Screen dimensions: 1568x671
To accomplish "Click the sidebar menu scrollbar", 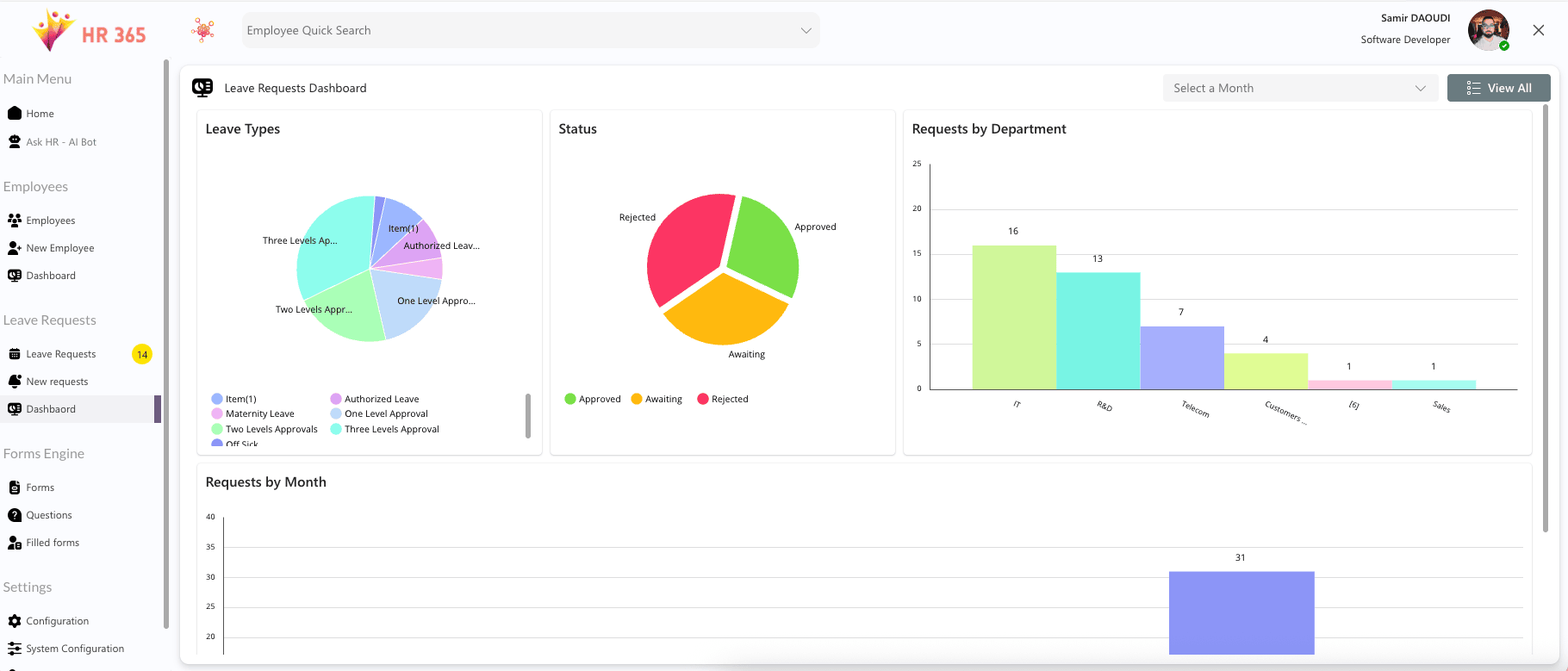I will [x=165, y=344].
